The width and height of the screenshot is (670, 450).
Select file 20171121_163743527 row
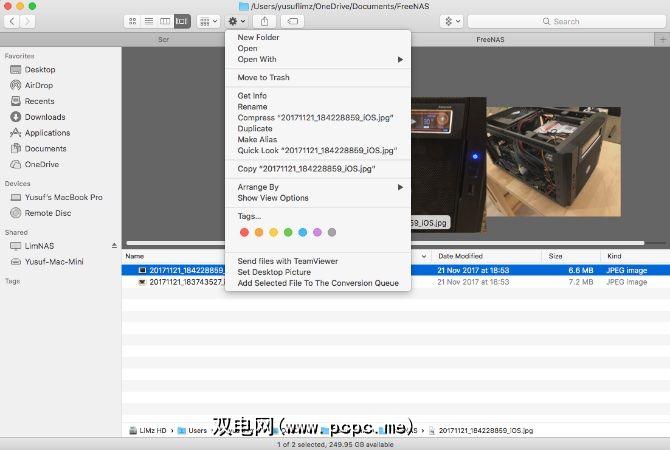[x=396, y=282]
